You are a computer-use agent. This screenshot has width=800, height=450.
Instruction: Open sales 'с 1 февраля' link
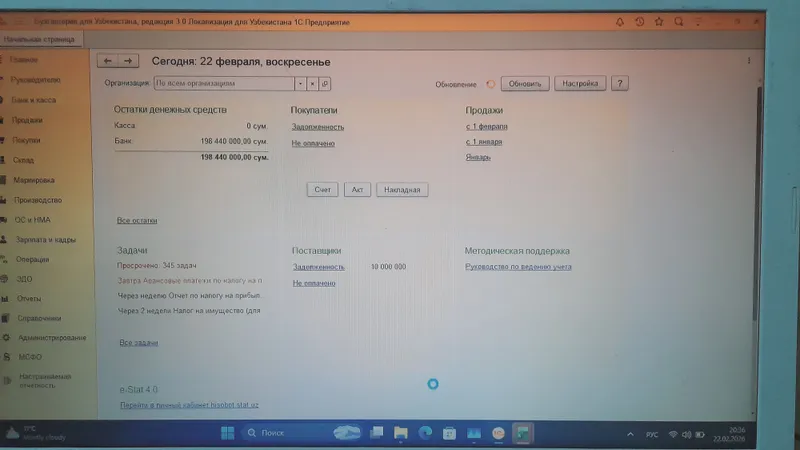(486, 127)
